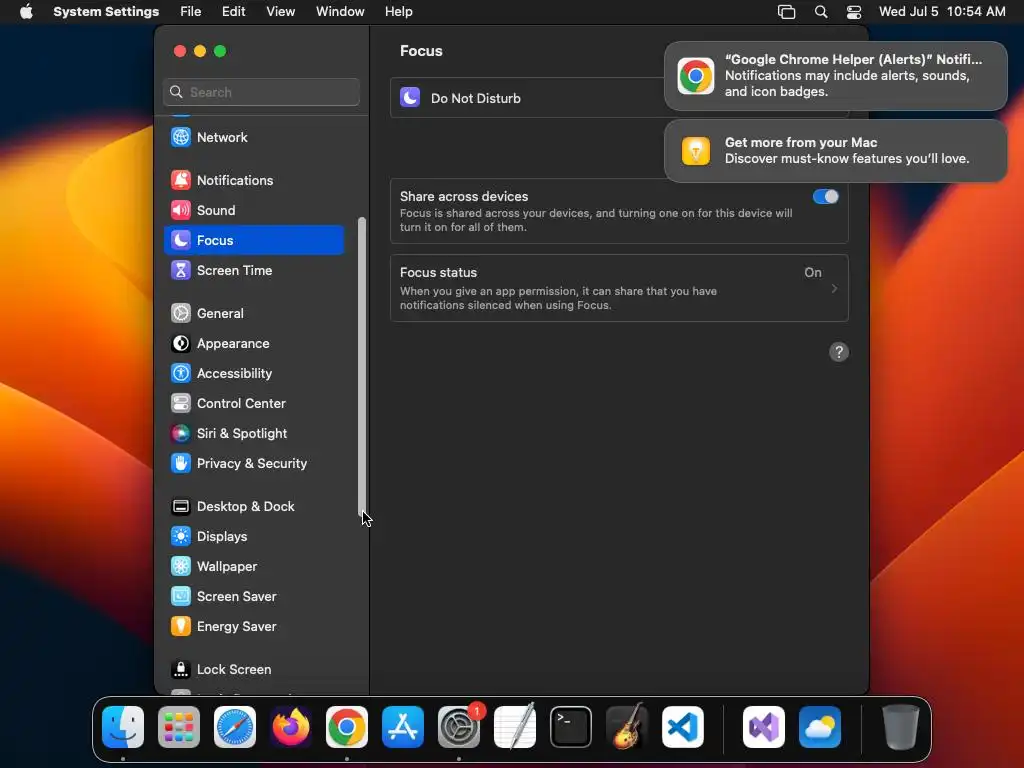This screenshot has width=1024, height=768.
Task: Open Energy Saver settings
Action: tap(254, 627)
